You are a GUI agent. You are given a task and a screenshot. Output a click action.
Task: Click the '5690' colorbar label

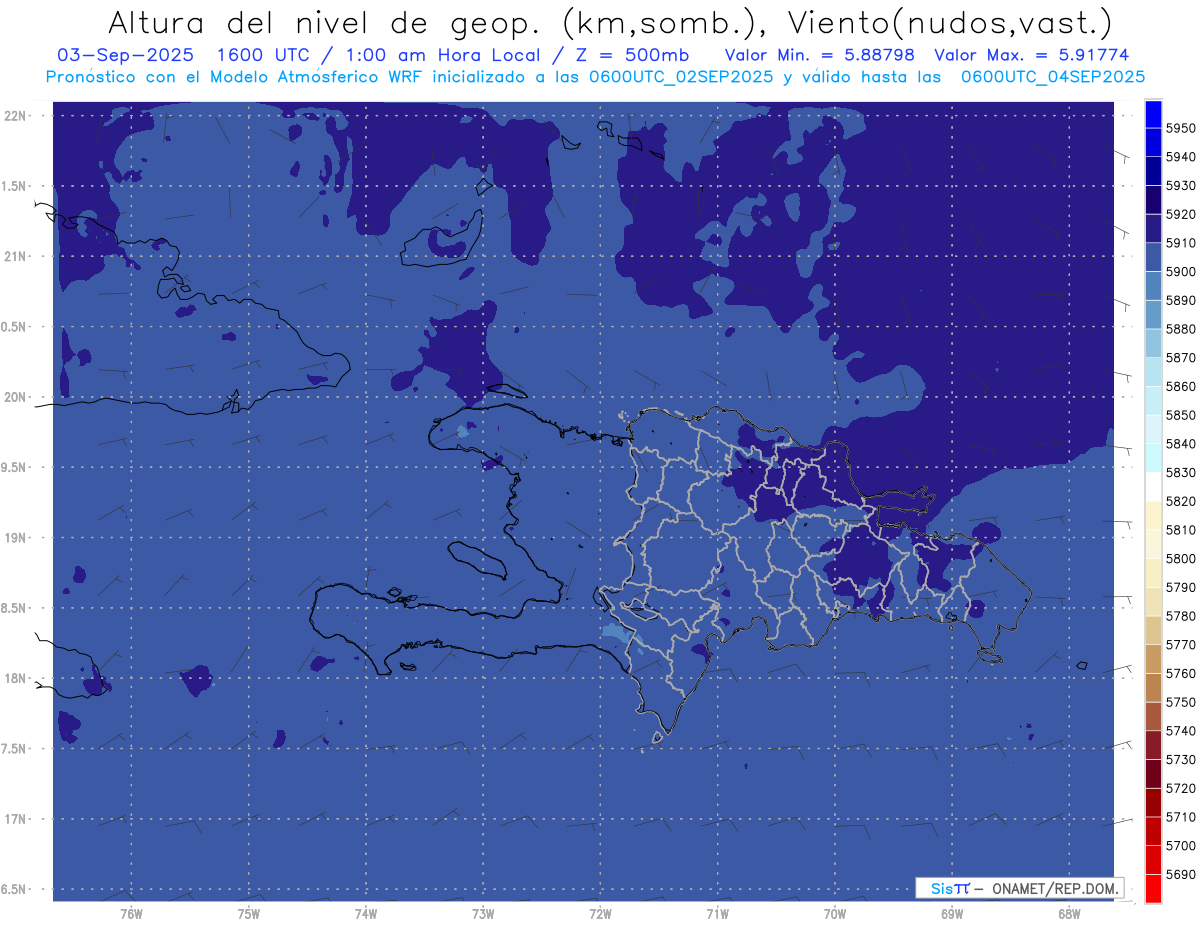pos(1182,874)
